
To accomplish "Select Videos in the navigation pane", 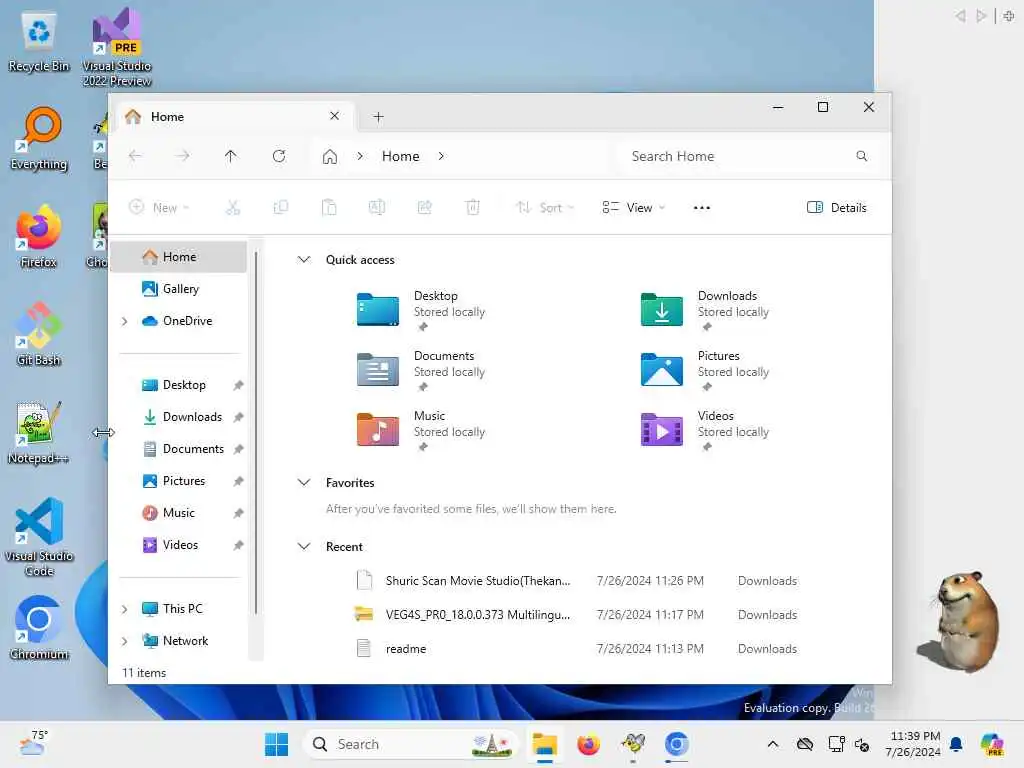I will (179, 545).
